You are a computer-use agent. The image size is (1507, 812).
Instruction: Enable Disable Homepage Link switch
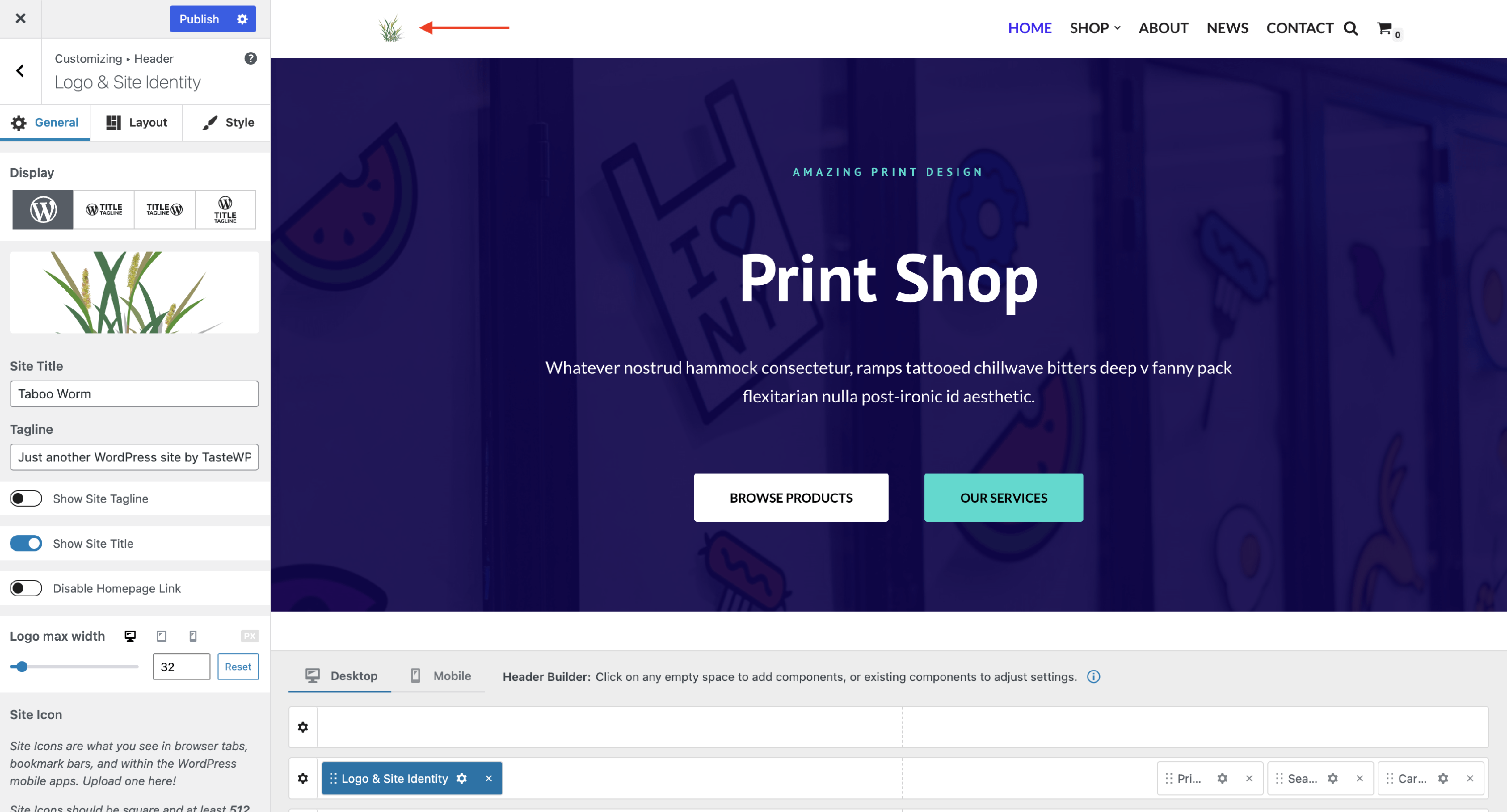pos(26,588)
